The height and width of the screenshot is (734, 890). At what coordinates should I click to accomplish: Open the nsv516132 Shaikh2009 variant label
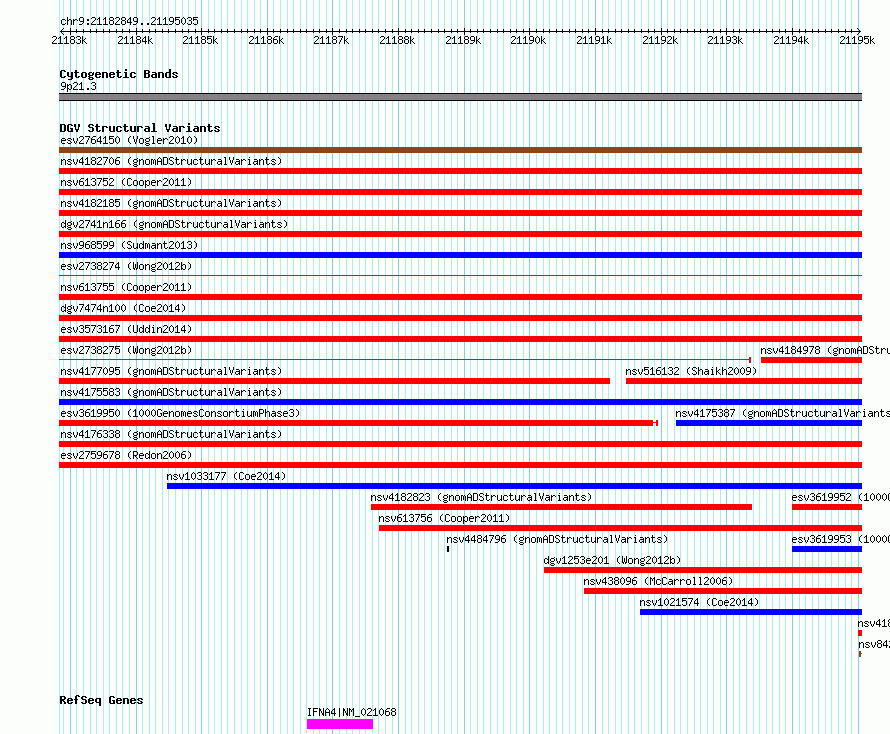click(691, 371)
